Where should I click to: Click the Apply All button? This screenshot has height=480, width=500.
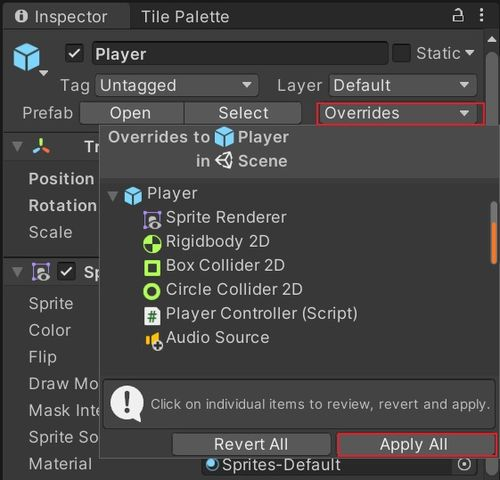pos(416,445)
